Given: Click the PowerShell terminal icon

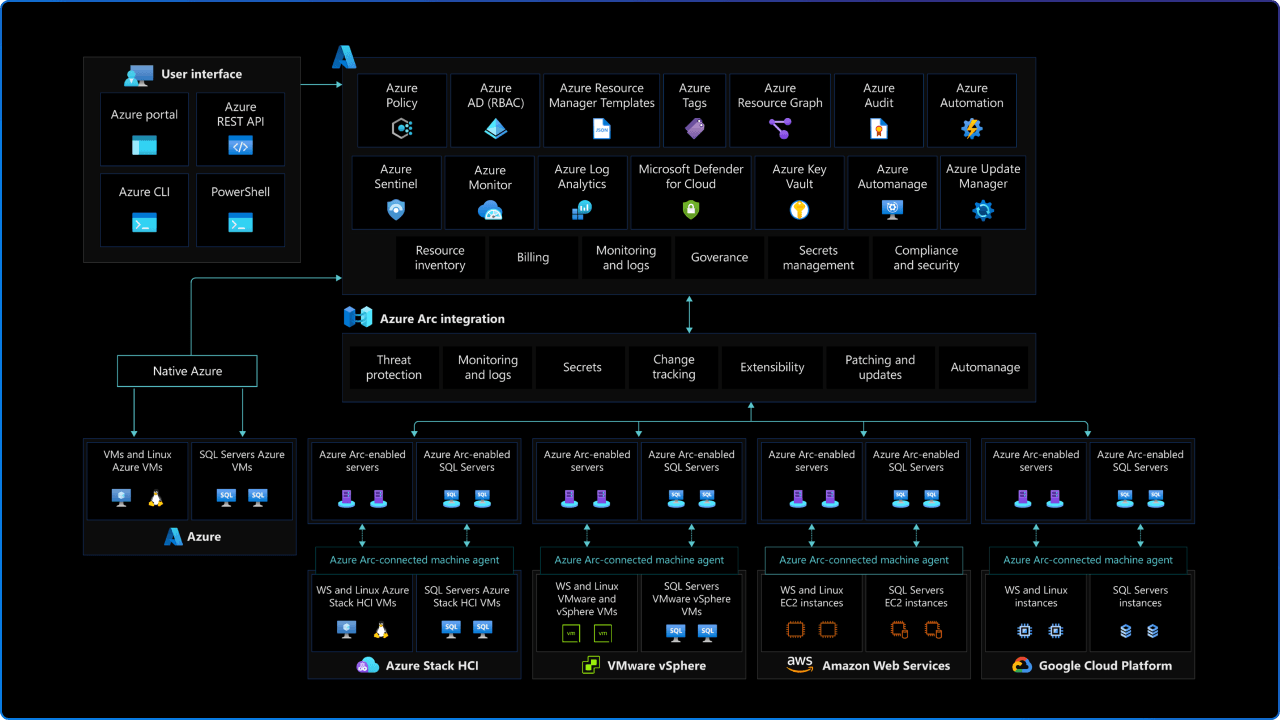Looking at the screenshot, I should (x=240, y=223).
